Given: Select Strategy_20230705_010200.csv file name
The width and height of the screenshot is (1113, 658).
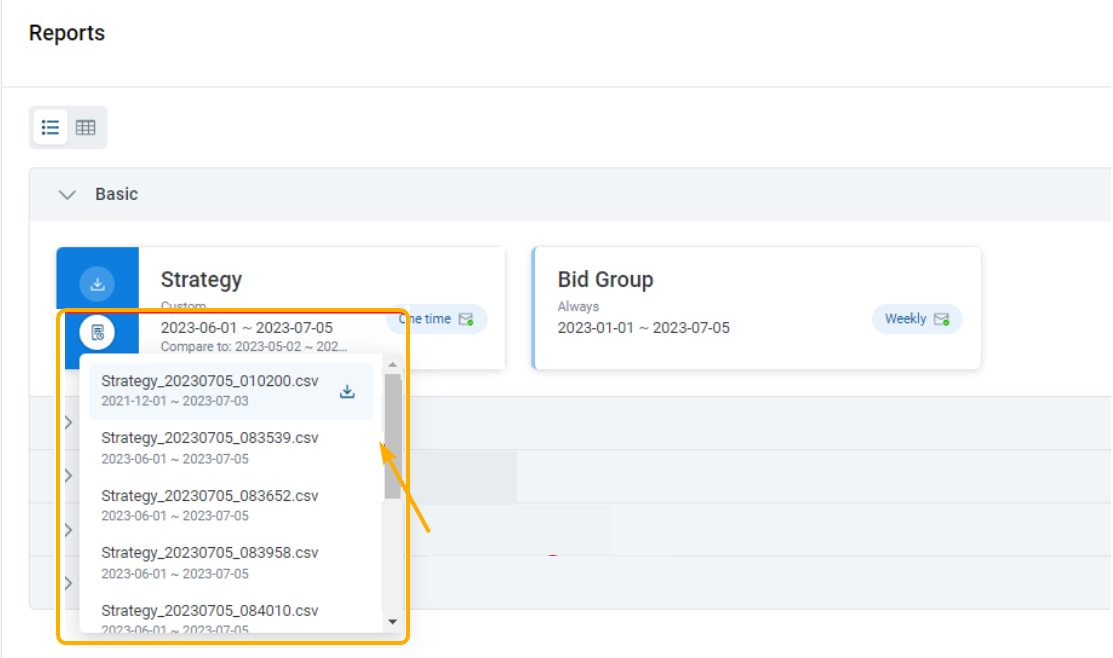Looking at the screenshot, I should pos(210,381).
